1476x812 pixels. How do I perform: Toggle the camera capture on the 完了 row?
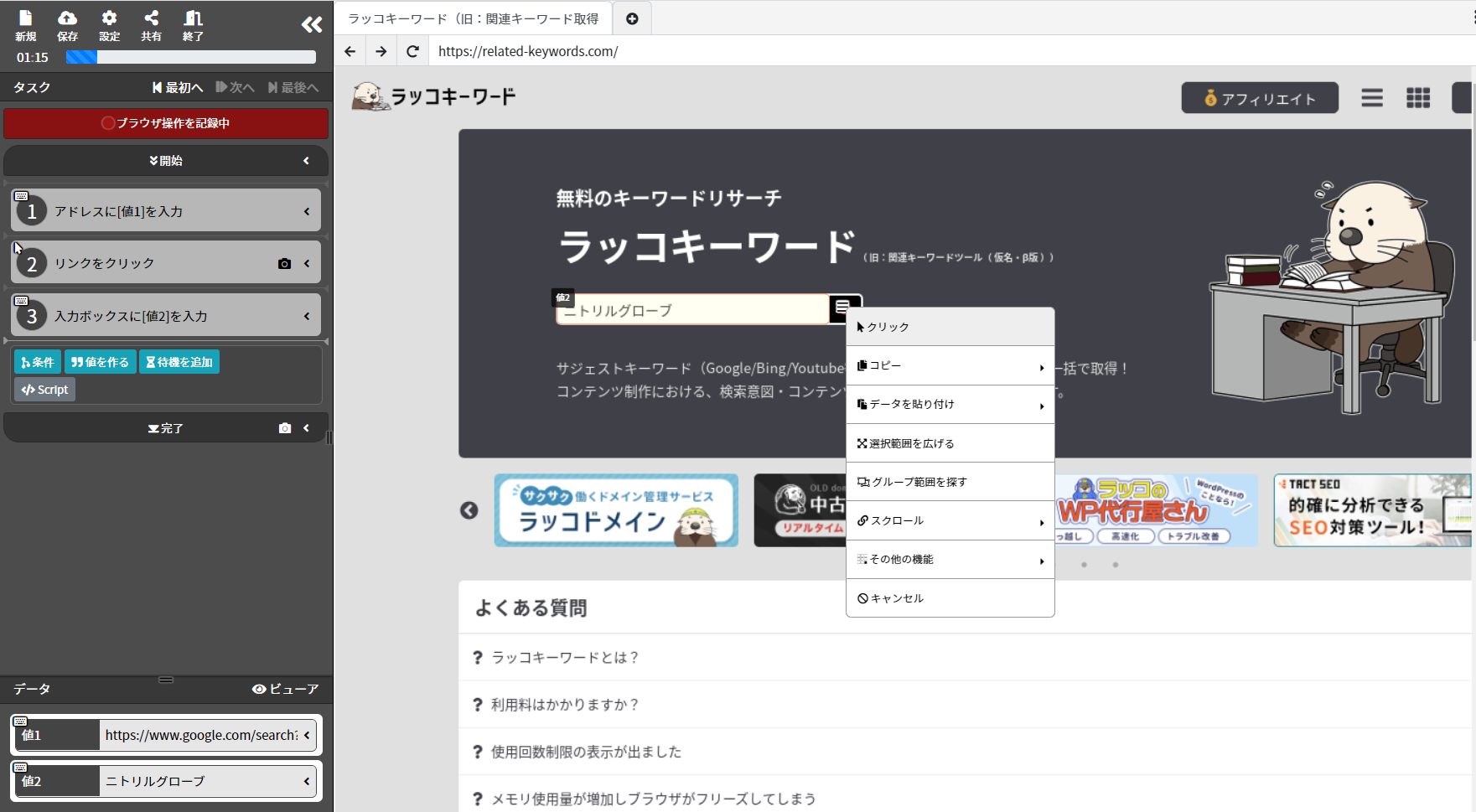click(284, 427)
